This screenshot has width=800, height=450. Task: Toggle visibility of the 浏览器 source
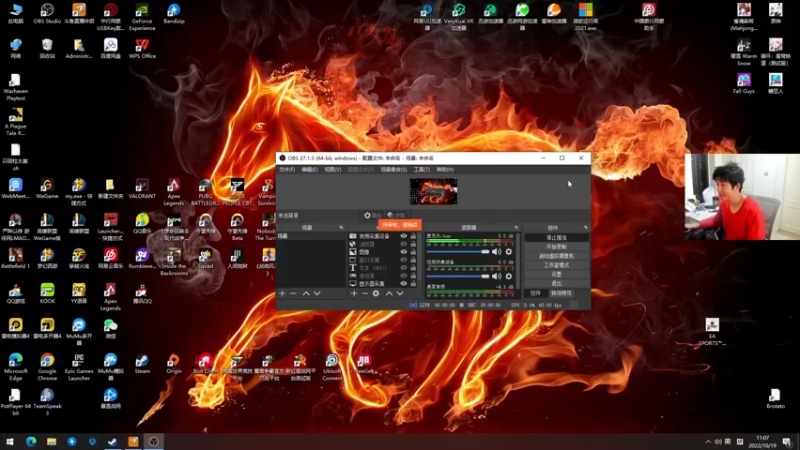pos(404,244)
